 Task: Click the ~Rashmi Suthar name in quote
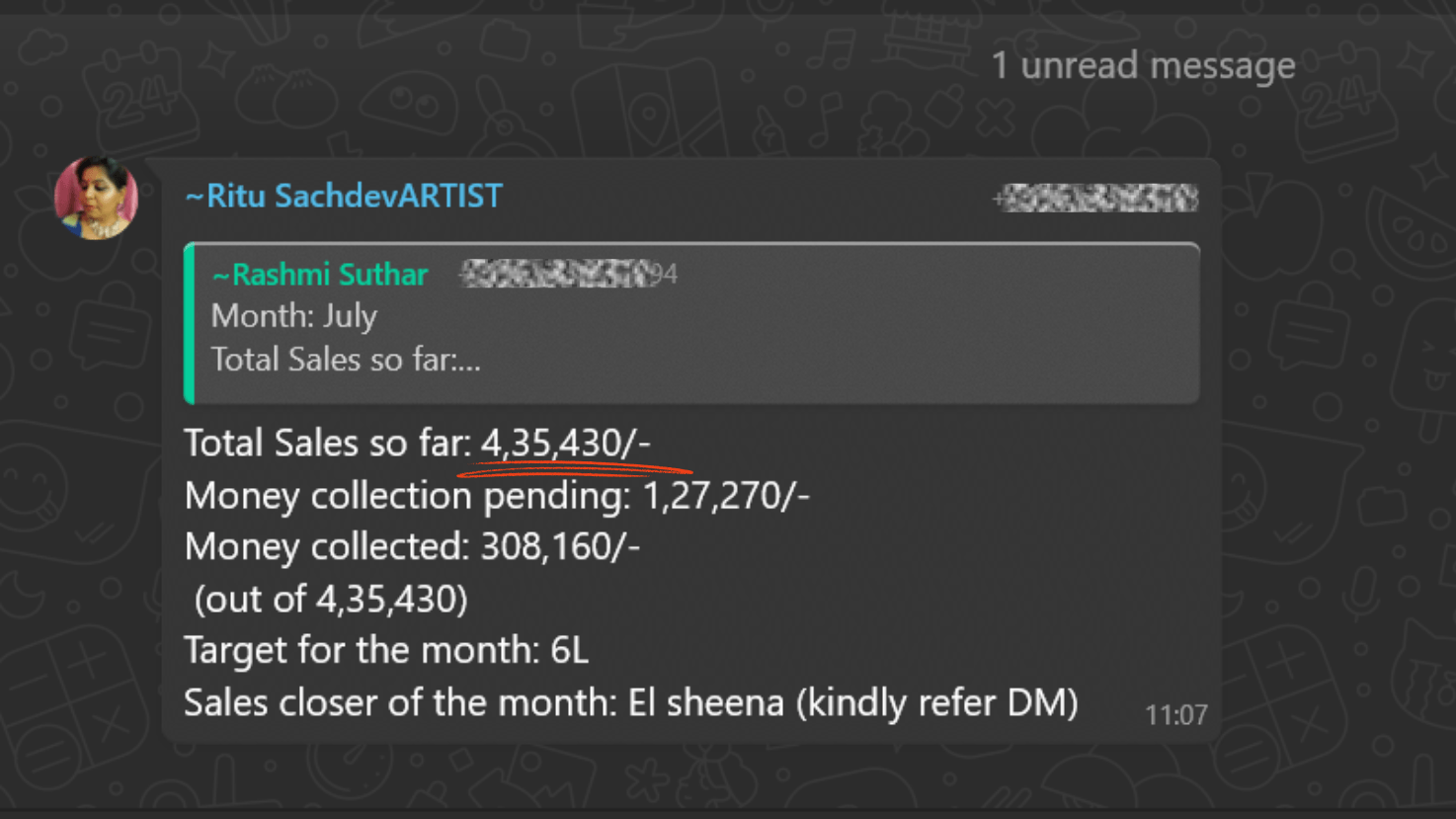(x=320, y=274)
